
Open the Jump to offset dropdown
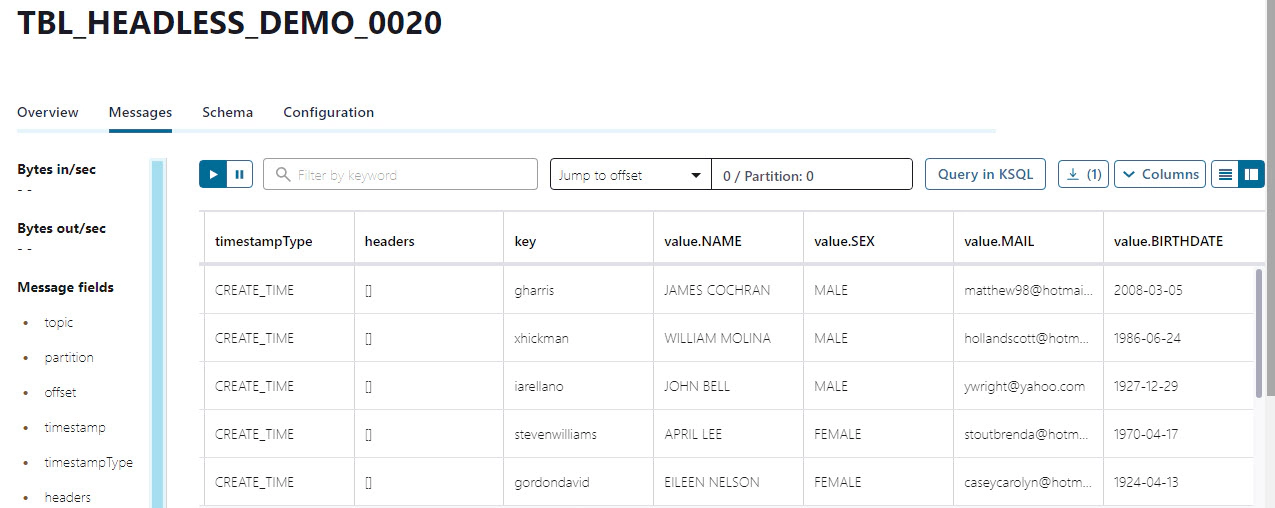point(631,175)
